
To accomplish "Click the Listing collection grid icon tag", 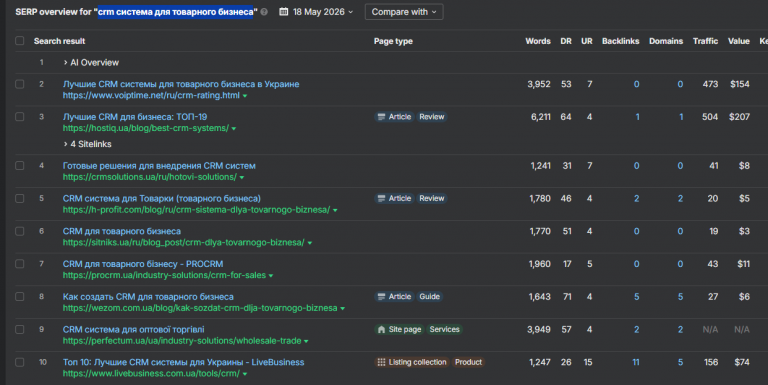I will (x=381, y=362).
